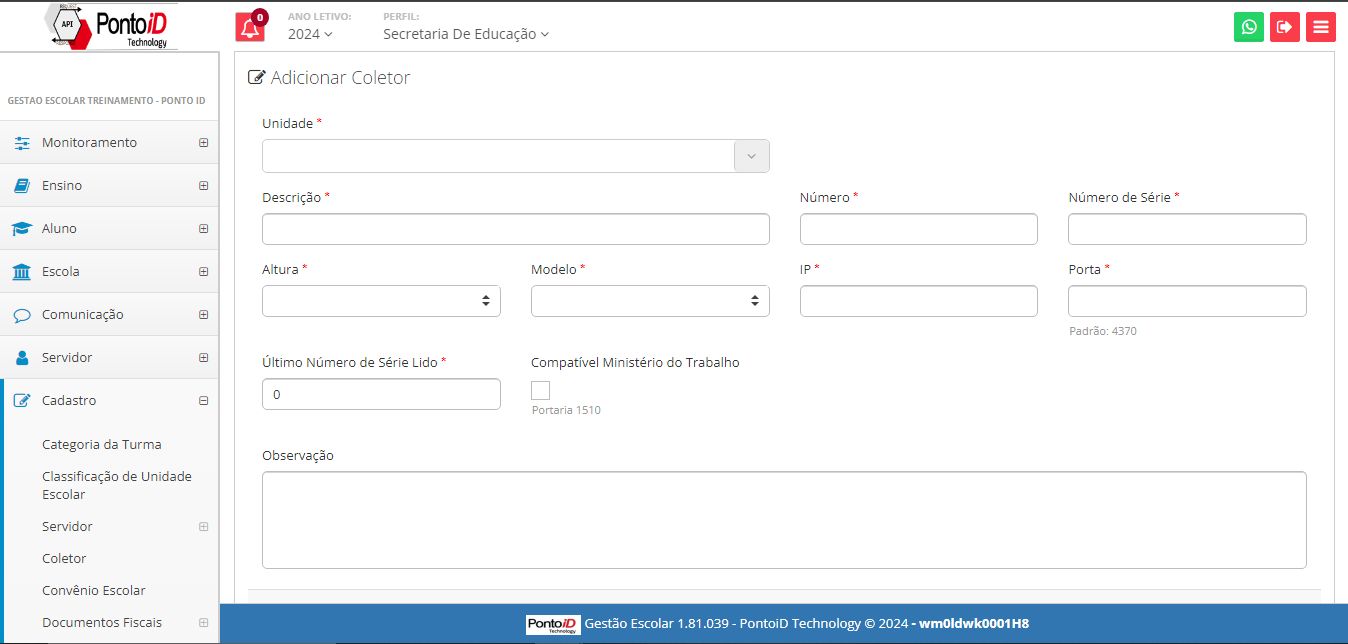The image size is (1348, 644).
Task: Click the Adicionar Coletor page title
Action: (340, 78)
